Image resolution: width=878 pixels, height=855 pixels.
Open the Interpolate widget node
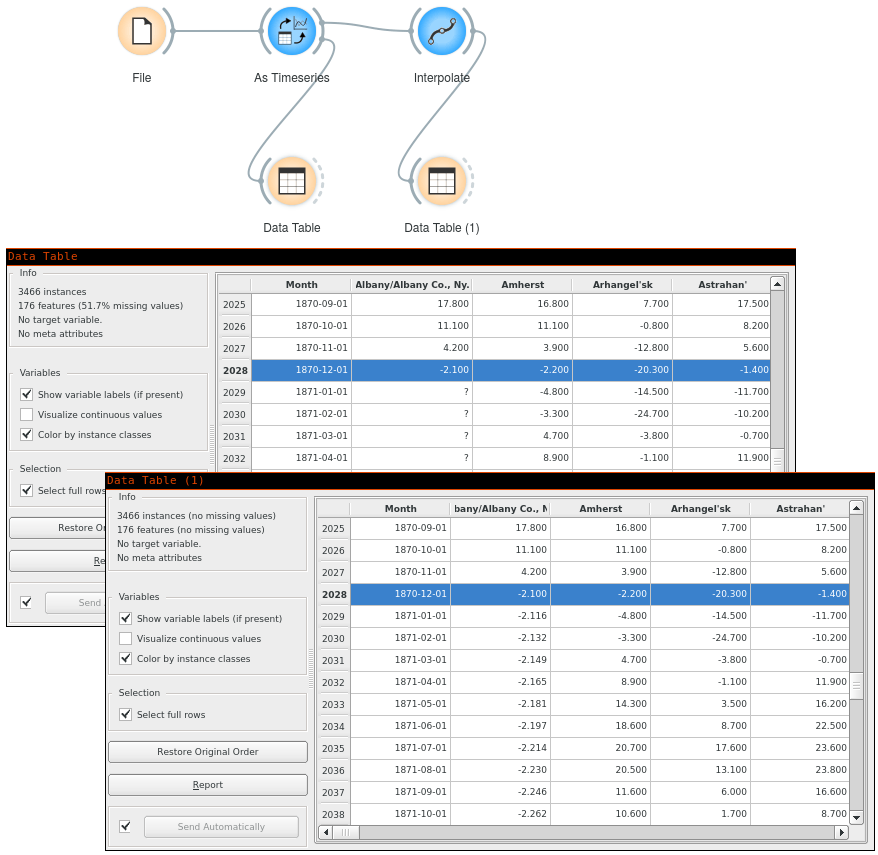click(441, 31)
